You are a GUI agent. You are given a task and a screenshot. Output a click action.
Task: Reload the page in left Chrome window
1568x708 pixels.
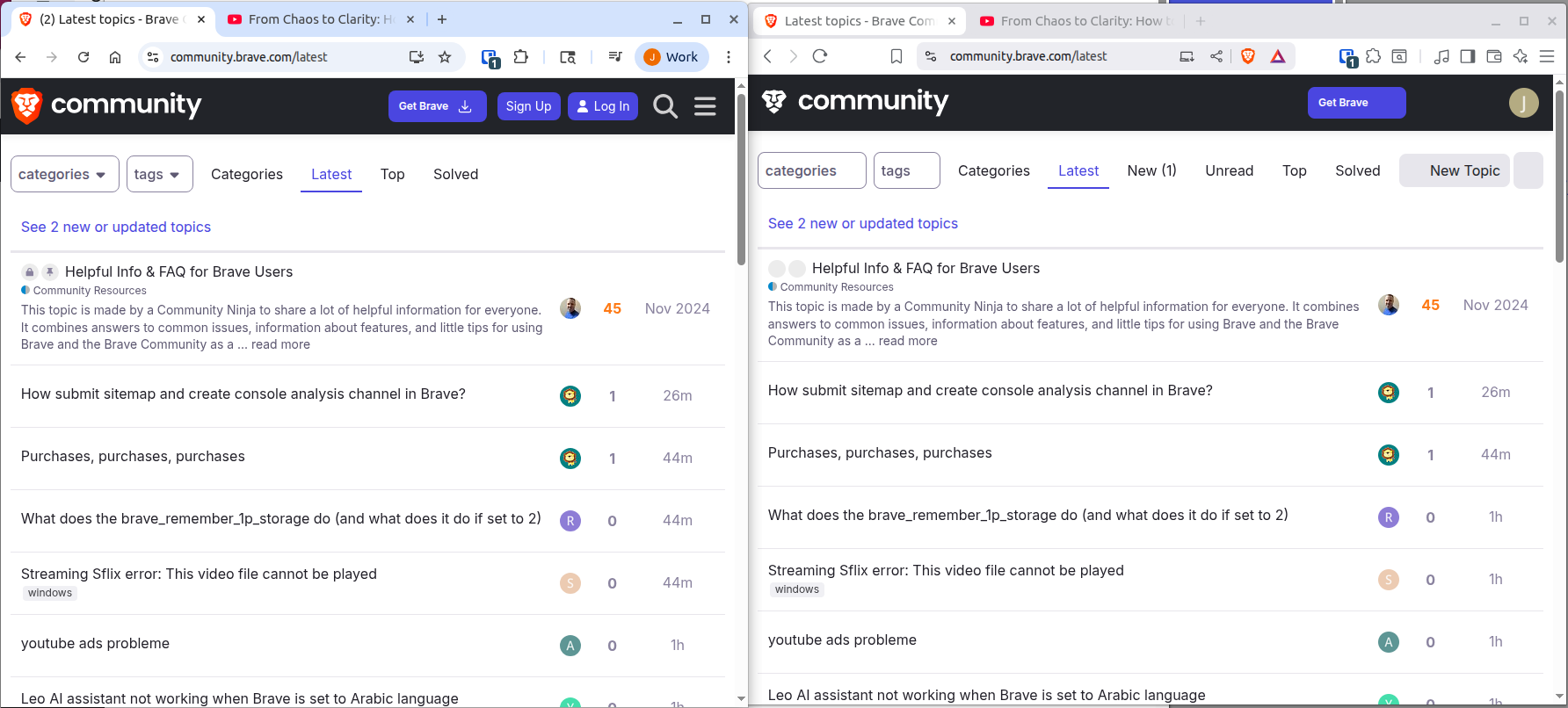(83, 57)
